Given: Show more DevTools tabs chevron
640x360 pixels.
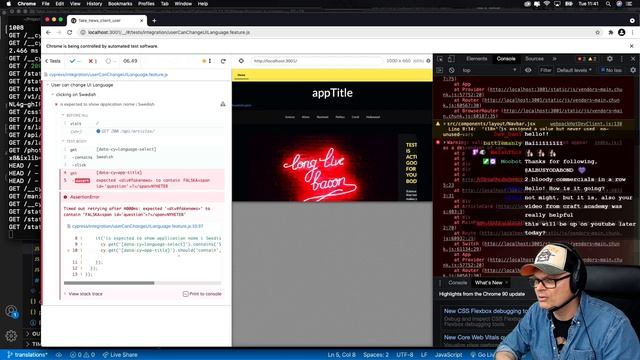Looking at the screenshot, I should tap(554, 59).
